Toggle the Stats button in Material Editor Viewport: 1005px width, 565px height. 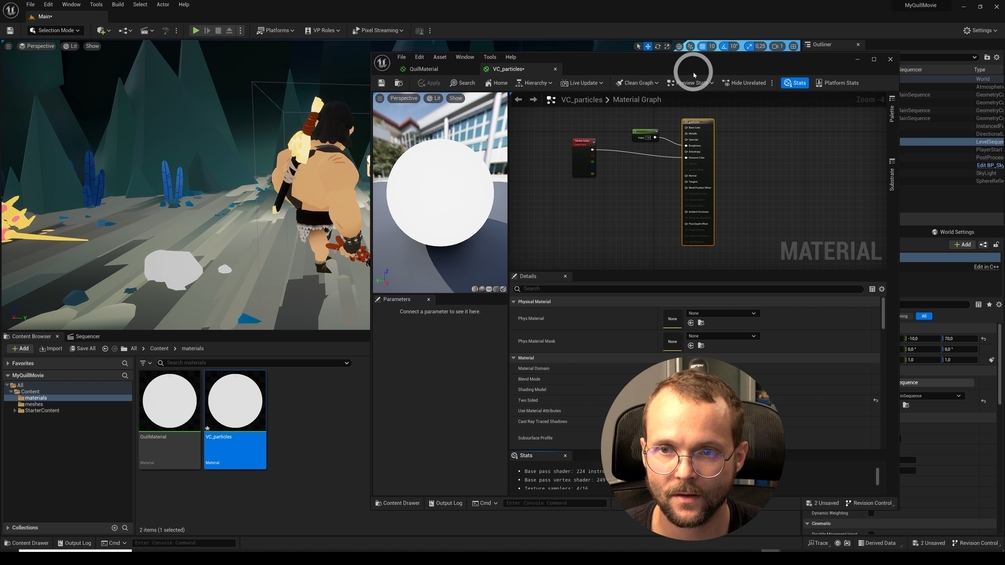click(x=795, y=83)
